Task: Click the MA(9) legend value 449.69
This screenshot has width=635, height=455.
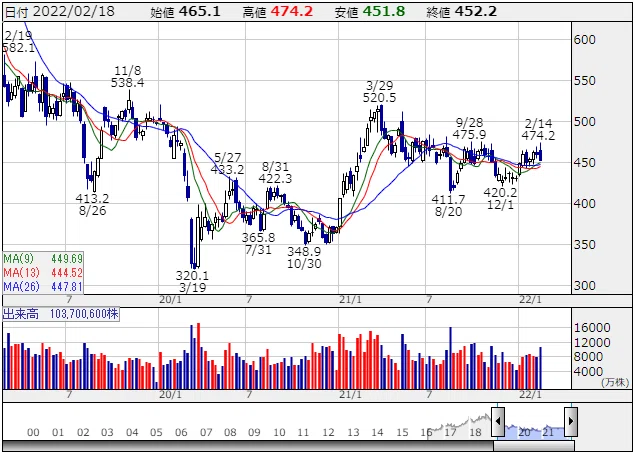Action: coord(67,258)
